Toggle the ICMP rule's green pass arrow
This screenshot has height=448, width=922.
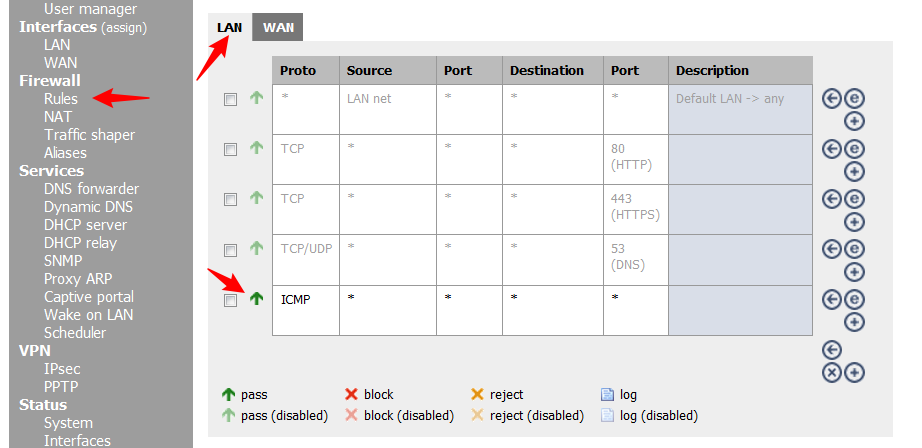point(256,298)
